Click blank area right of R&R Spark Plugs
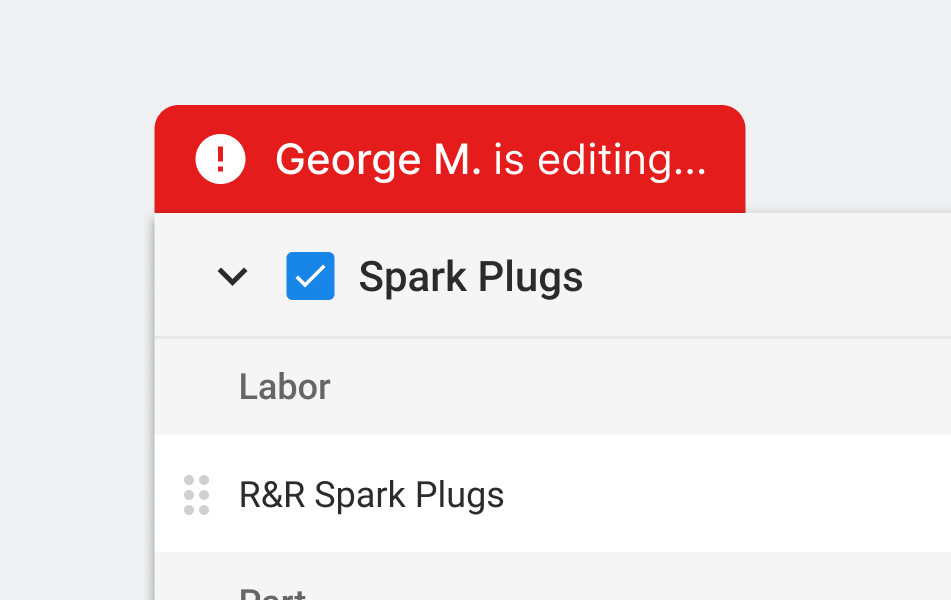The image size is (951, 600). point(728,494)
